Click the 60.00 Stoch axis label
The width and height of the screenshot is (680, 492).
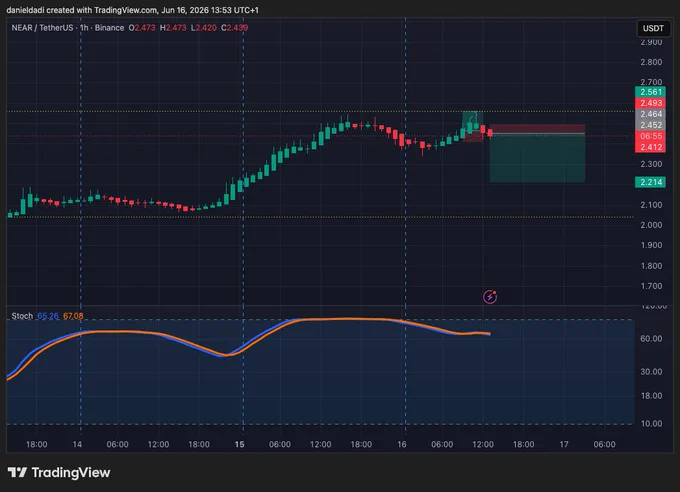pyautogui.click(x=651, y=338)
